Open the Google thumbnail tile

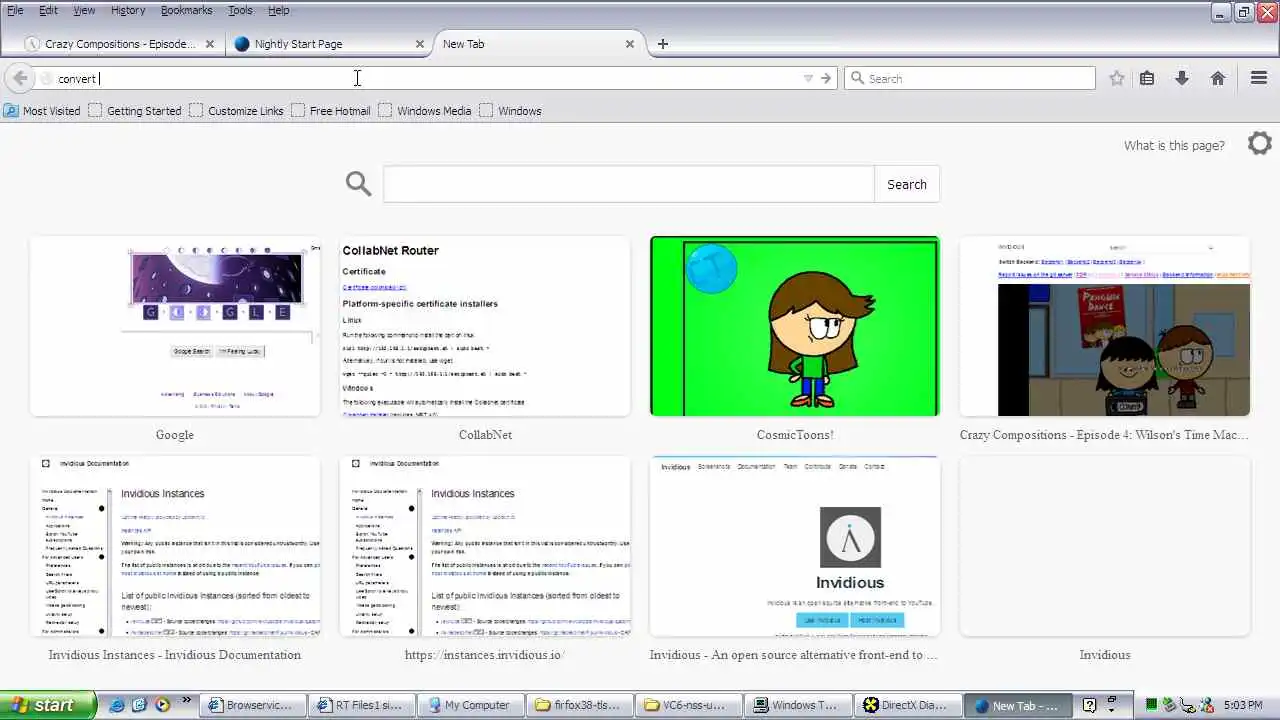coord(175,327)
